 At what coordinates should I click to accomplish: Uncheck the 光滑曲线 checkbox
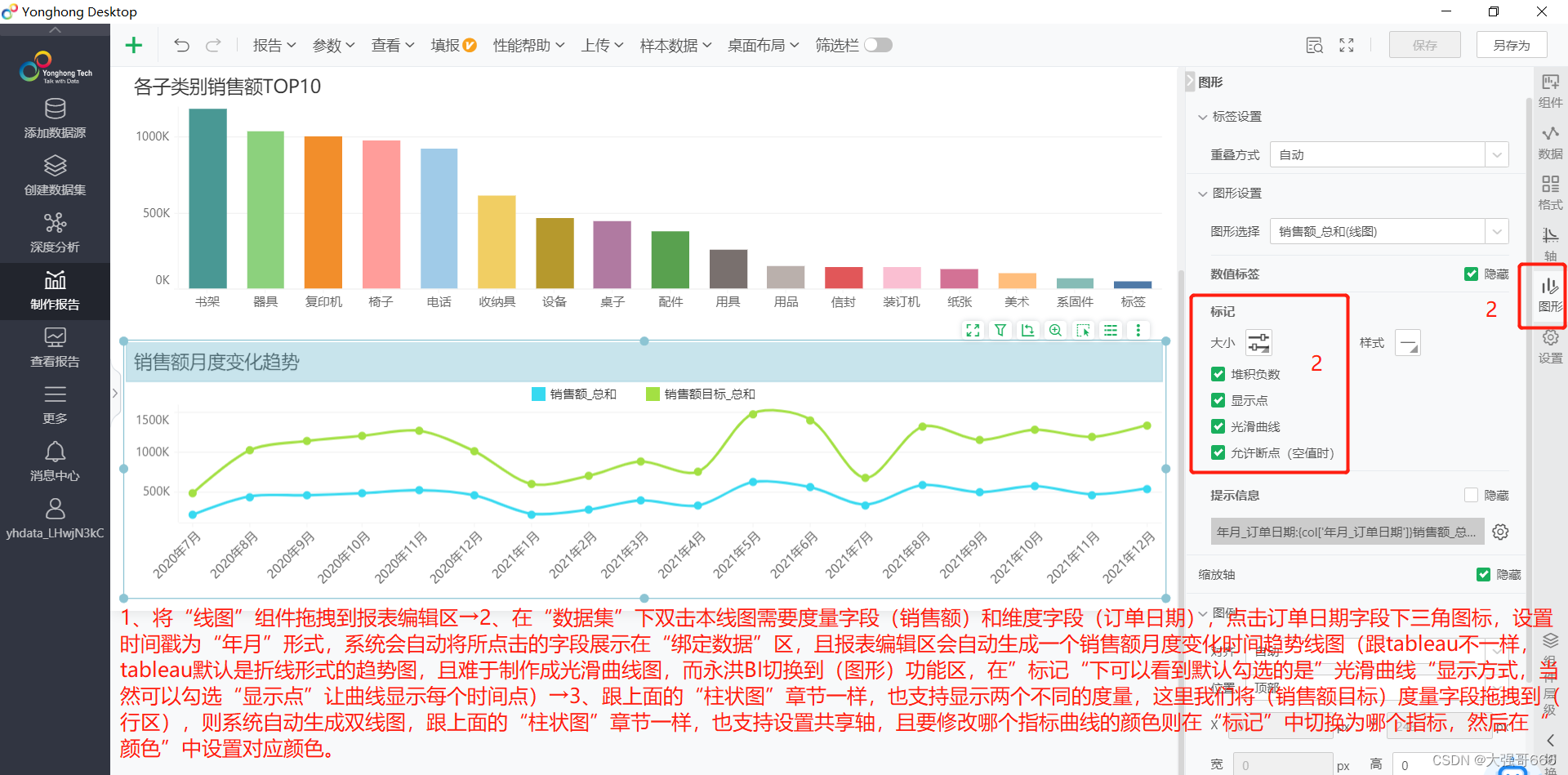[x=1218, y=426]
